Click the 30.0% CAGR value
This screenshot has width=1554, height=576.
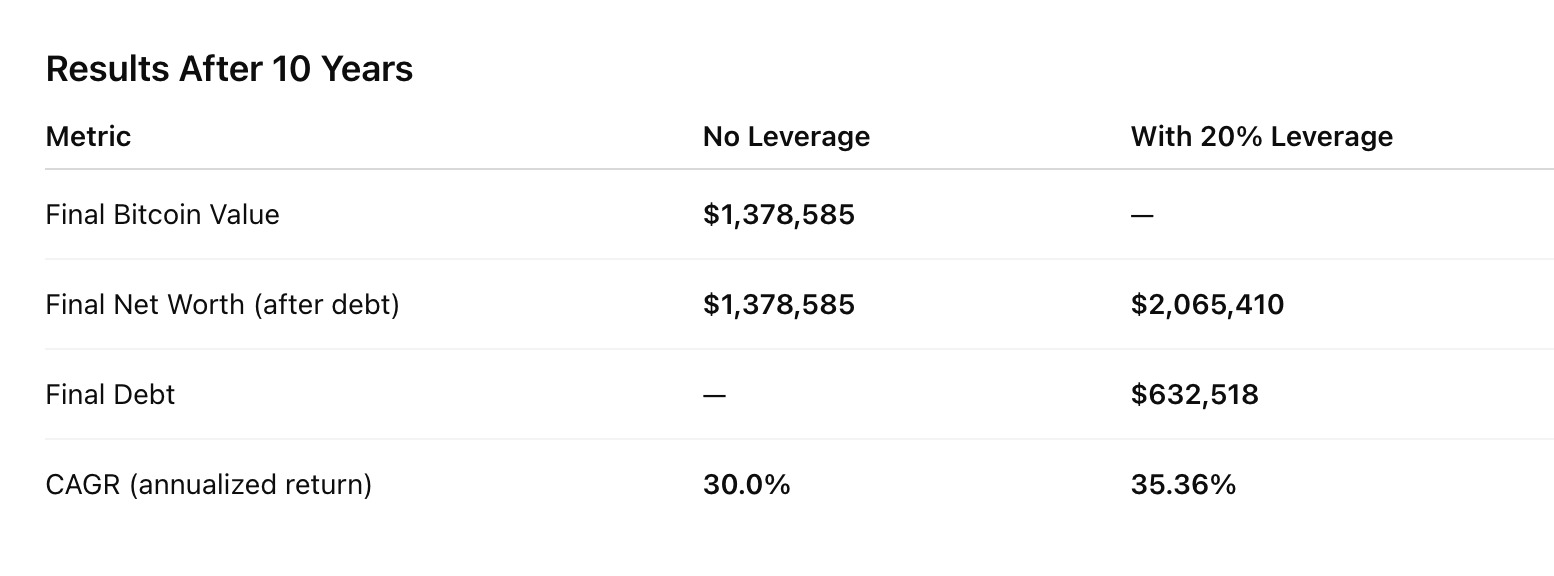pos(746,484)
